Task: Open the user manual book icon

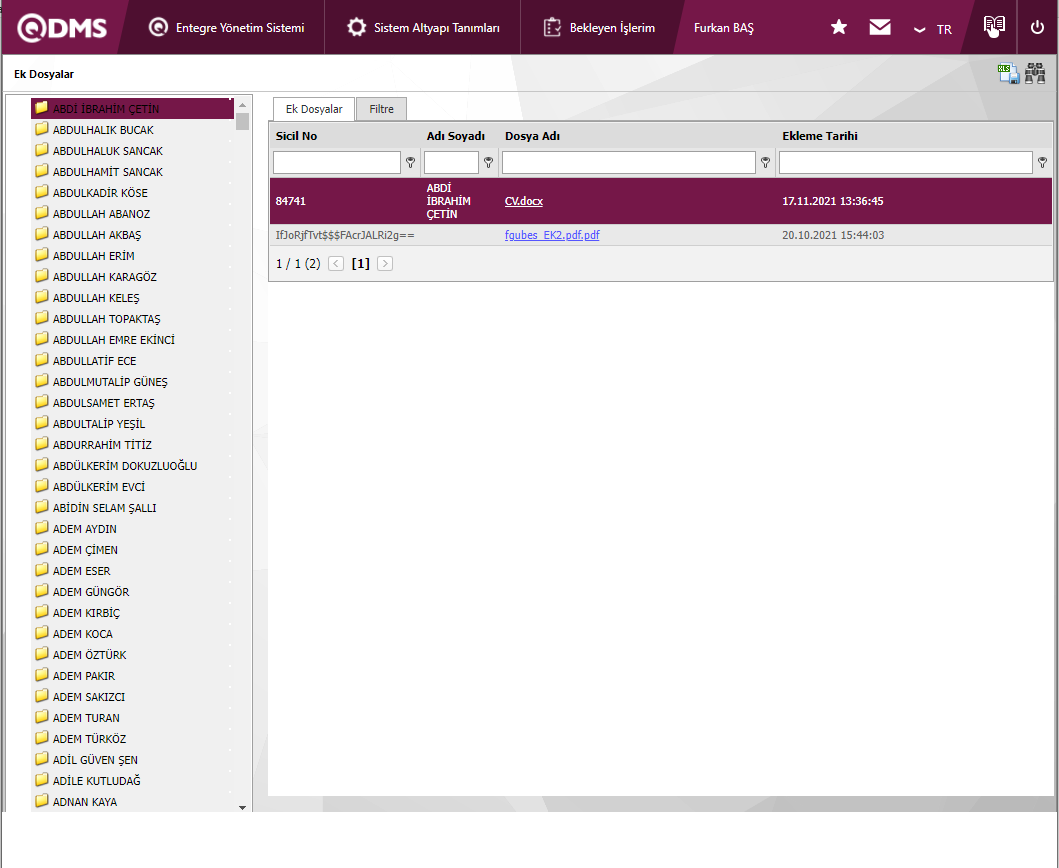Action: 993,27
